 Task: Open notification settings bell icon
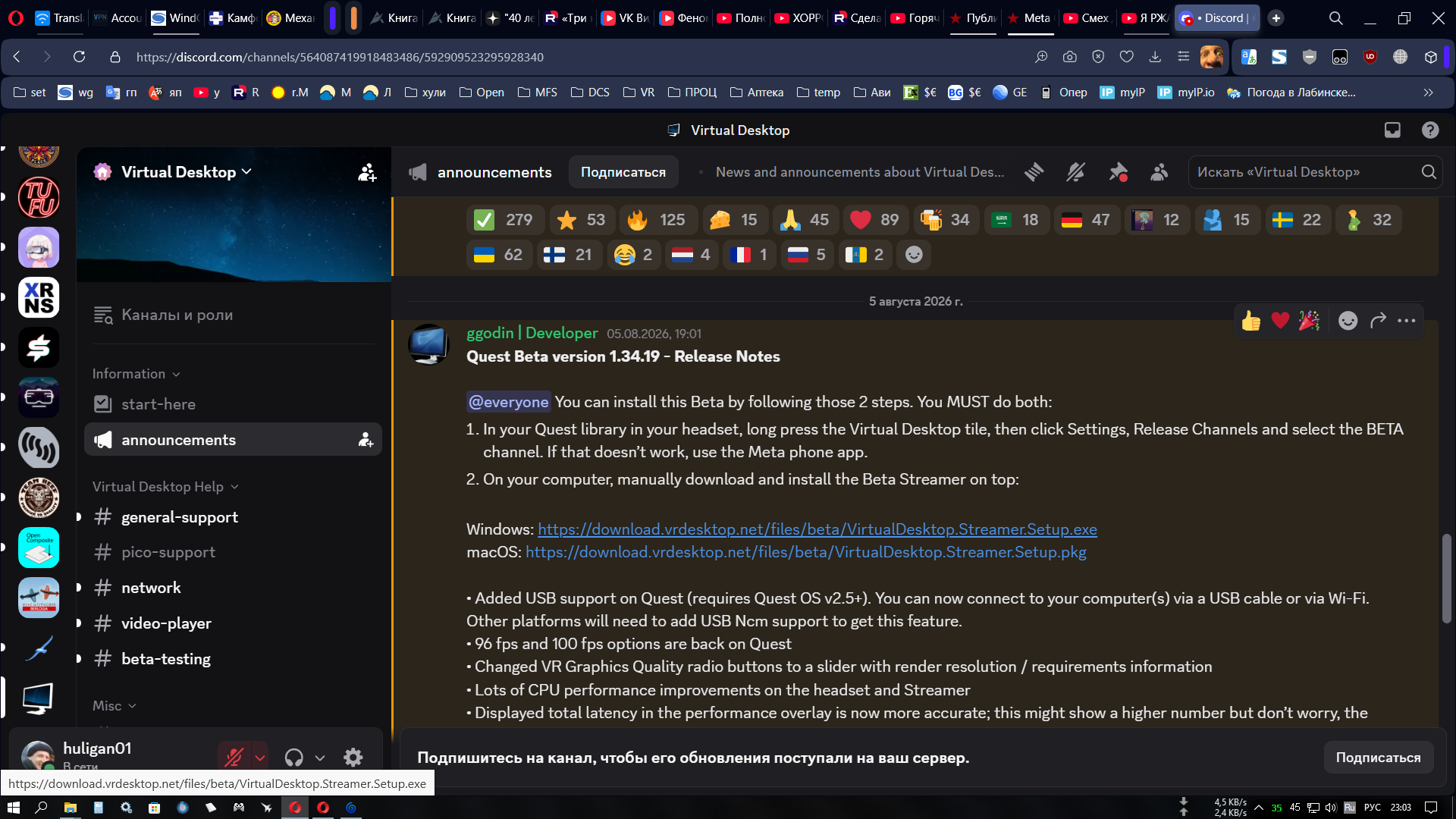coord(1075,172)
